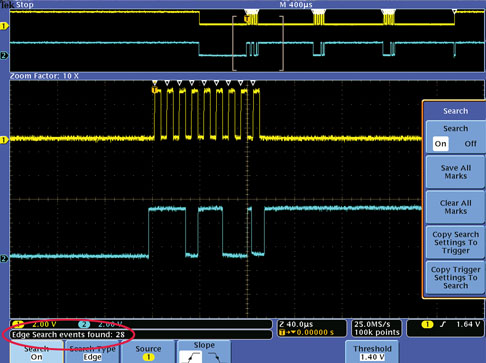
Task: Click channel 1 ground marker in zoom view
Action: click(x=4, y=140)
